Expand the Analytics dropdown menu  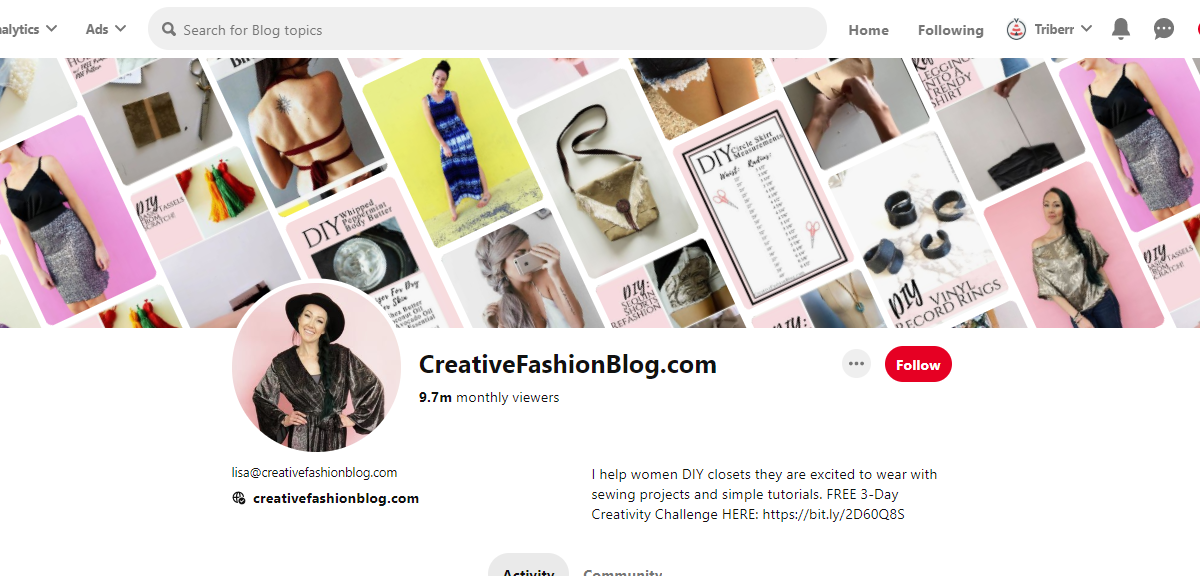tap(29, 29)
